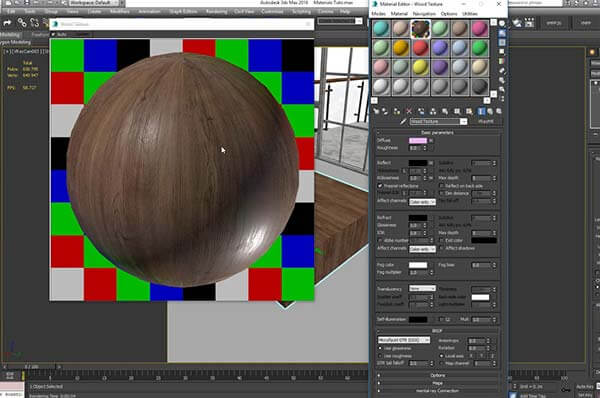Enable Exit color checkbox

441,240
